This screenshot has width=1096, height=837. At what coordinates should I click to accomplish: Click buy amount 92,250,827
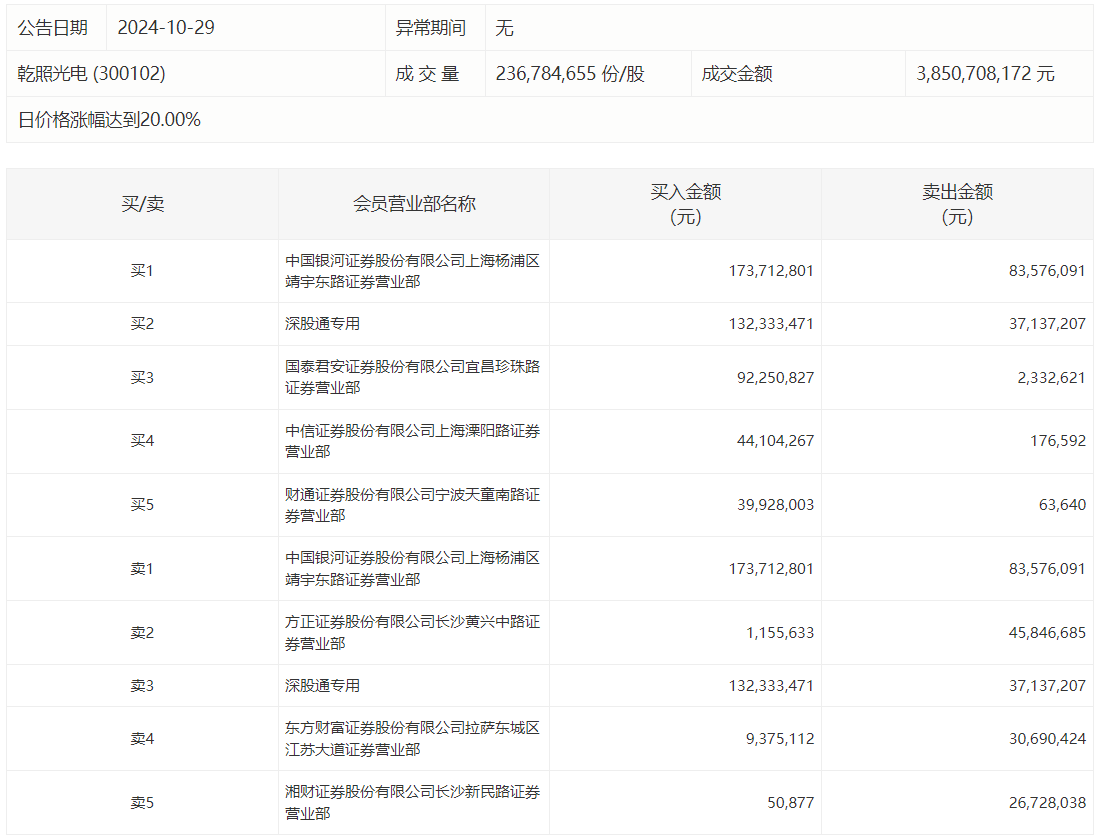click(775, 378)
